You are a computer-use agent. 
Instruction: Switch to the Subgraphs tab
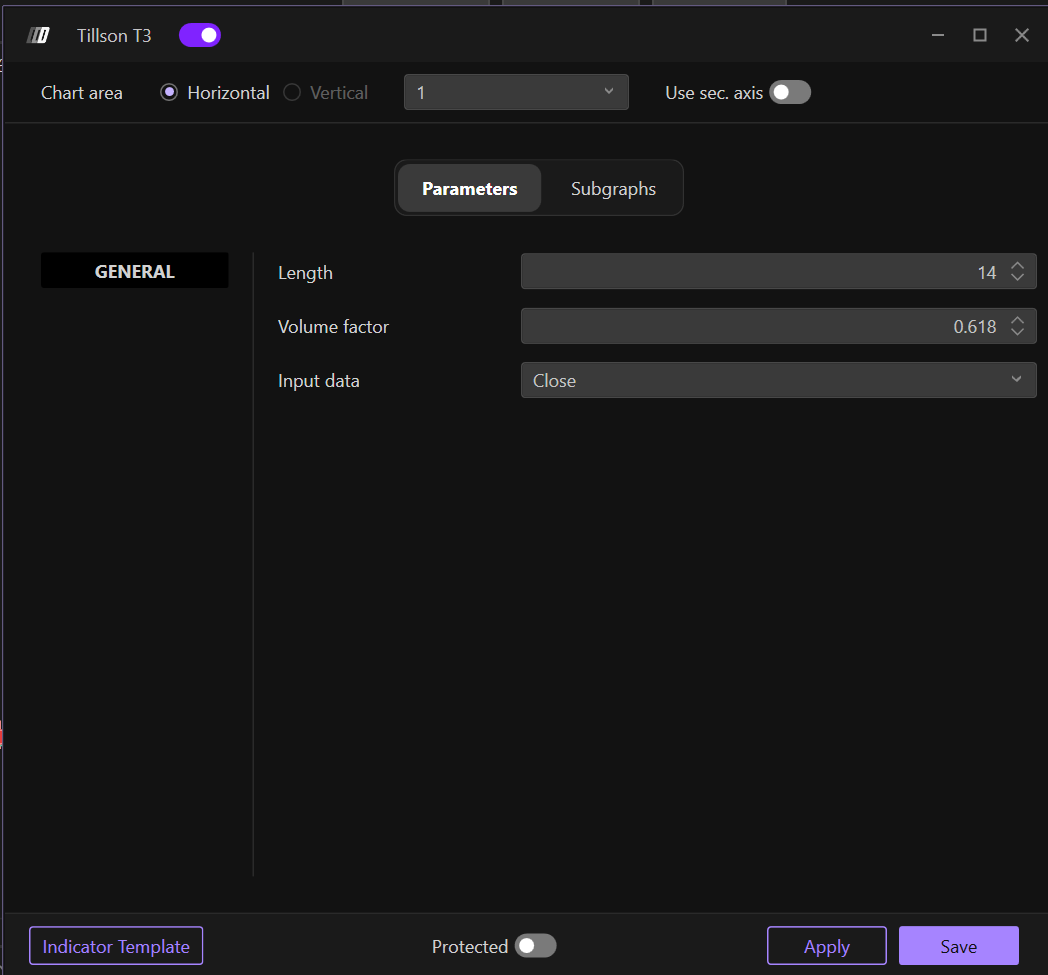tap(613, 189)
